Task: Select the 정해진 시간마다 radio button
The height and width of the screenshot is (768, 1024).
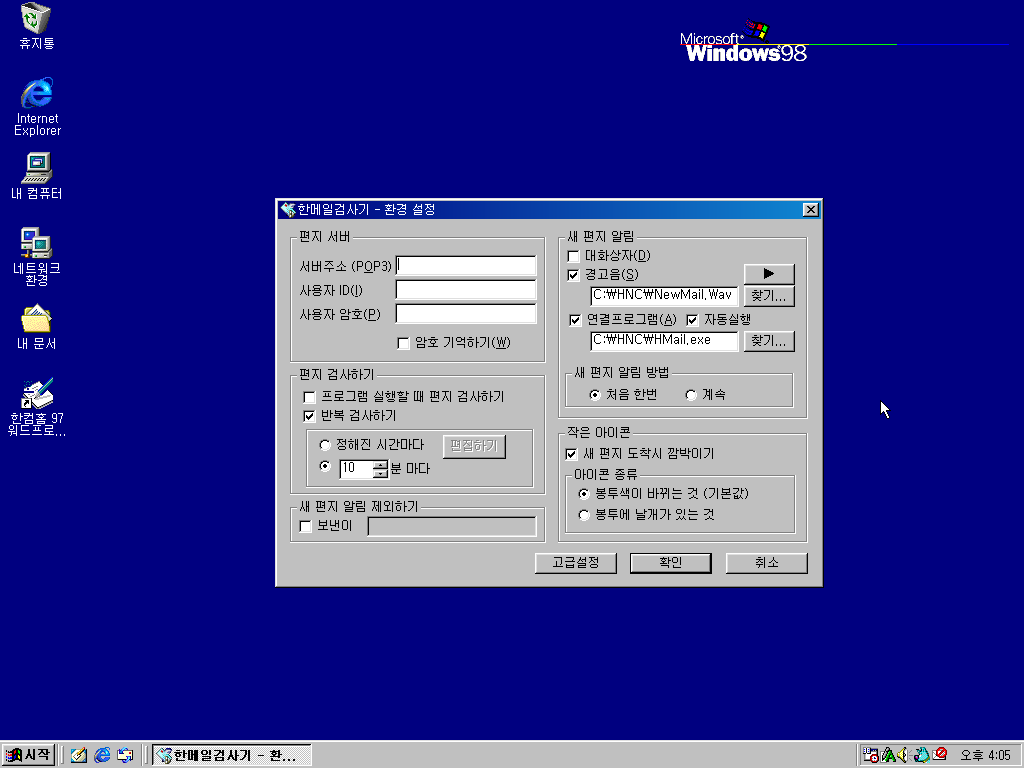Action: [x=325, y=445]
